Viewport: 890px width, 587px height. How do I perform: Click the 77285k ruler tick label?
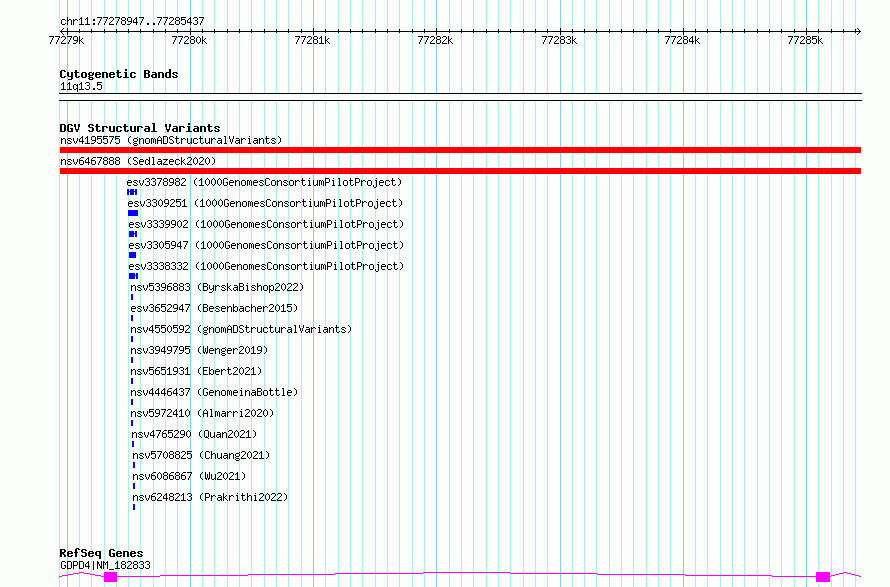(x=805, y=40)
